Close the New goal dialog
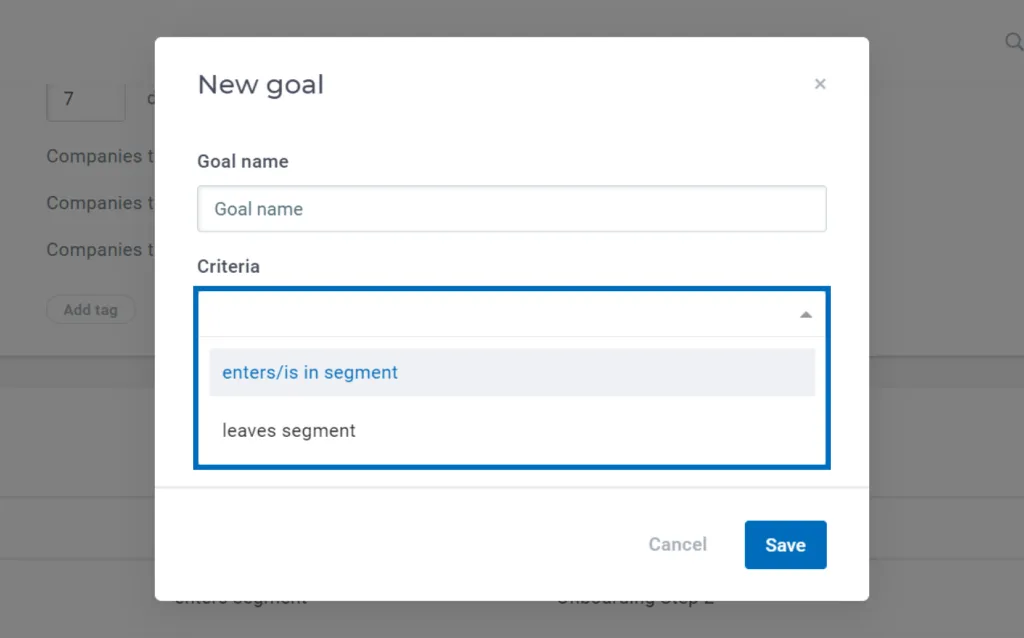The image size is (1024, 638). [820, 84]
